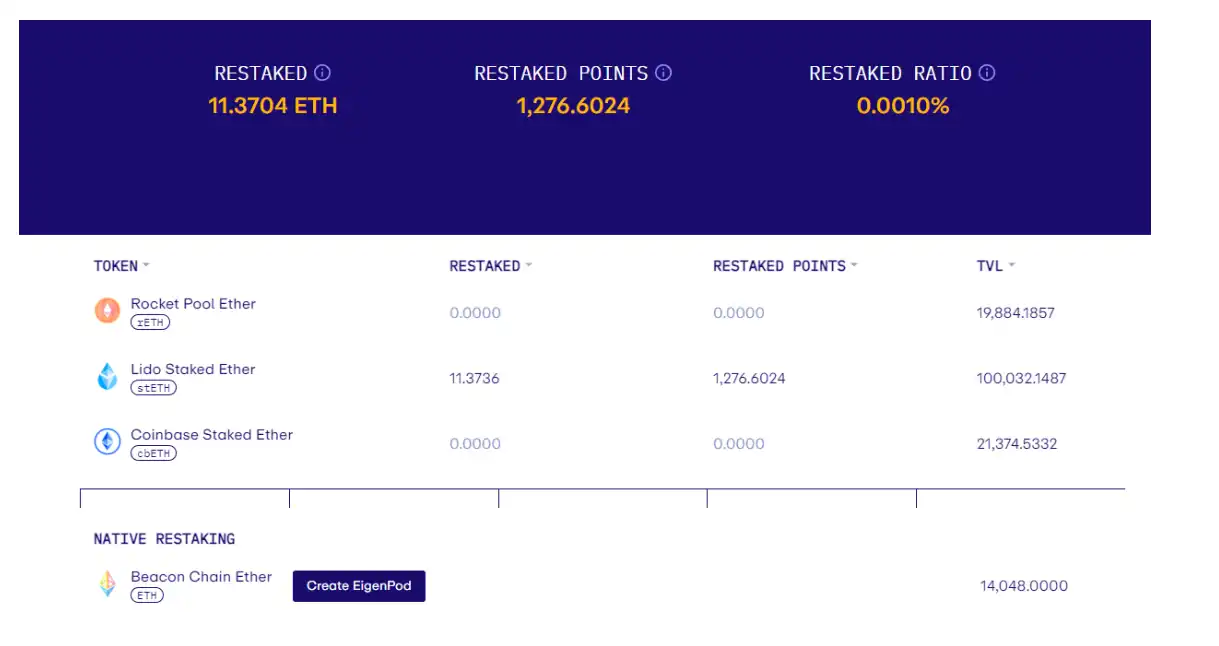This screenshot has height=646, width=1219.
Task: Sort by TVL column arrow
Action: coord(1012,266)
